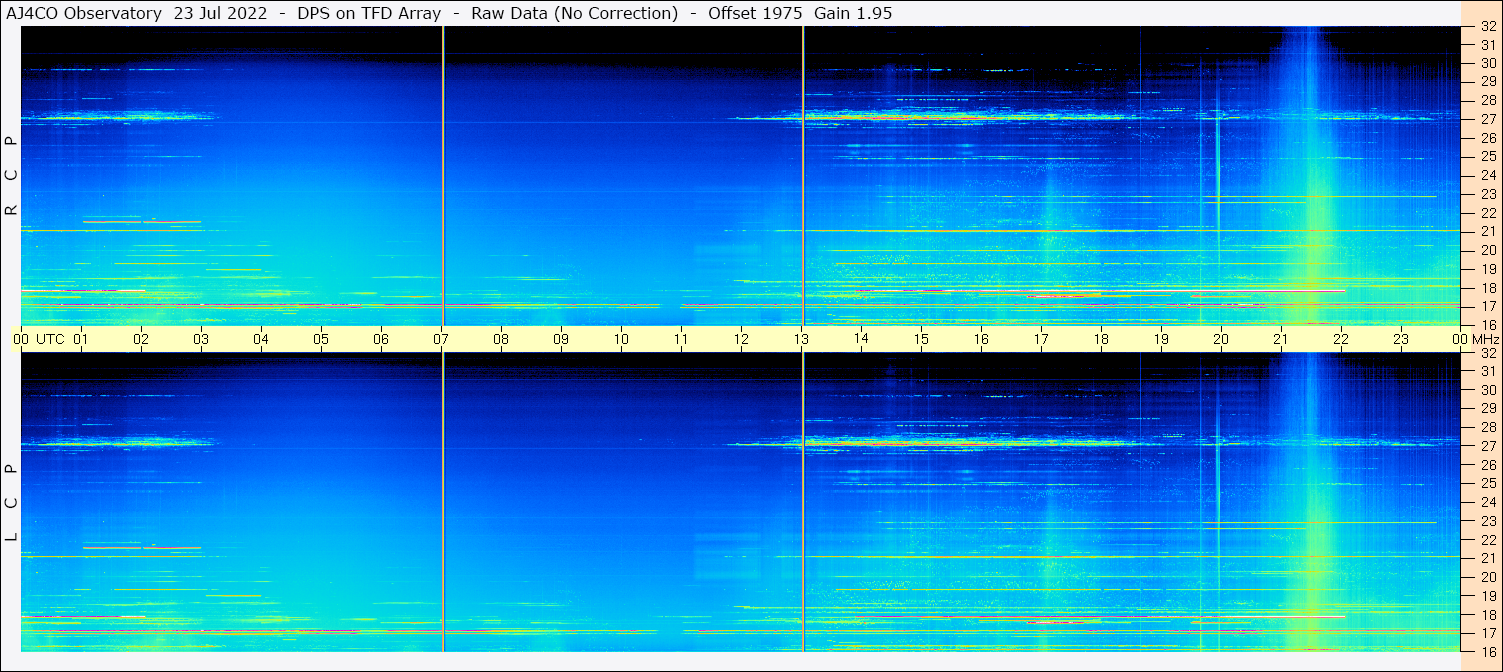Click the 17 MHz label on RCP frequency scale
The height and width of the screenshot is (672, 1503).
pos(1487,306)
